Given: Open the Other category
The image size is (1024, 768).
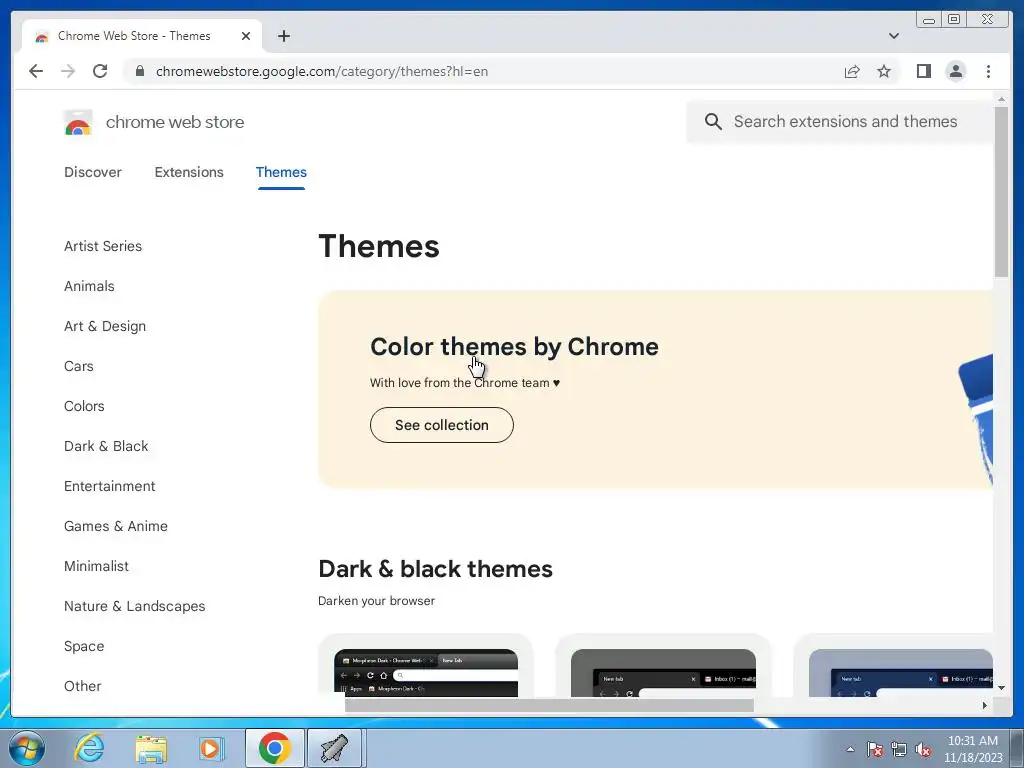Looking at the screenshot, I should point(82,686).
